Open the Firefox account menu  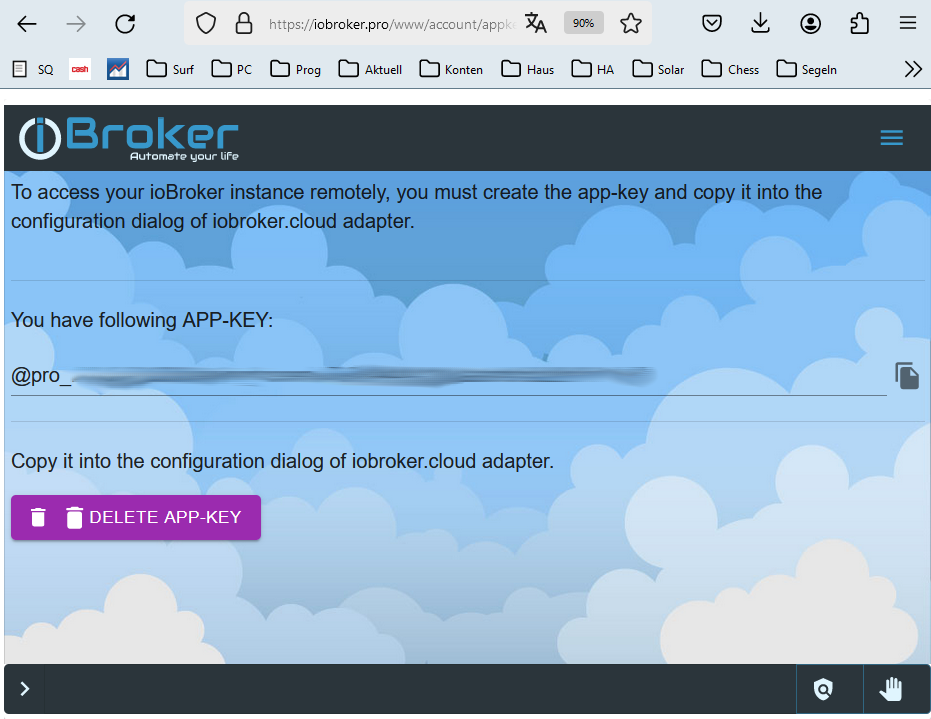point(810,24)
